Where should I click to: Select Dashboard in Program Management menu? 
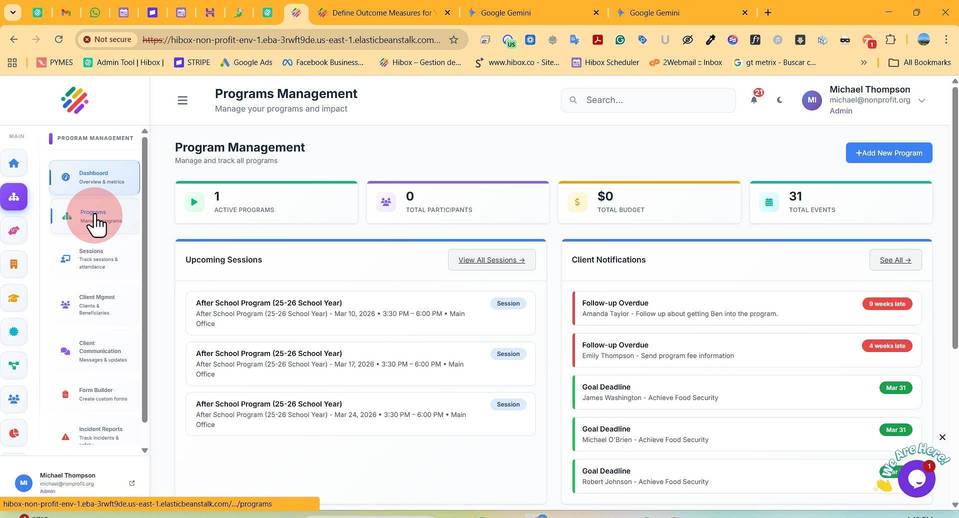coord(94,177)
